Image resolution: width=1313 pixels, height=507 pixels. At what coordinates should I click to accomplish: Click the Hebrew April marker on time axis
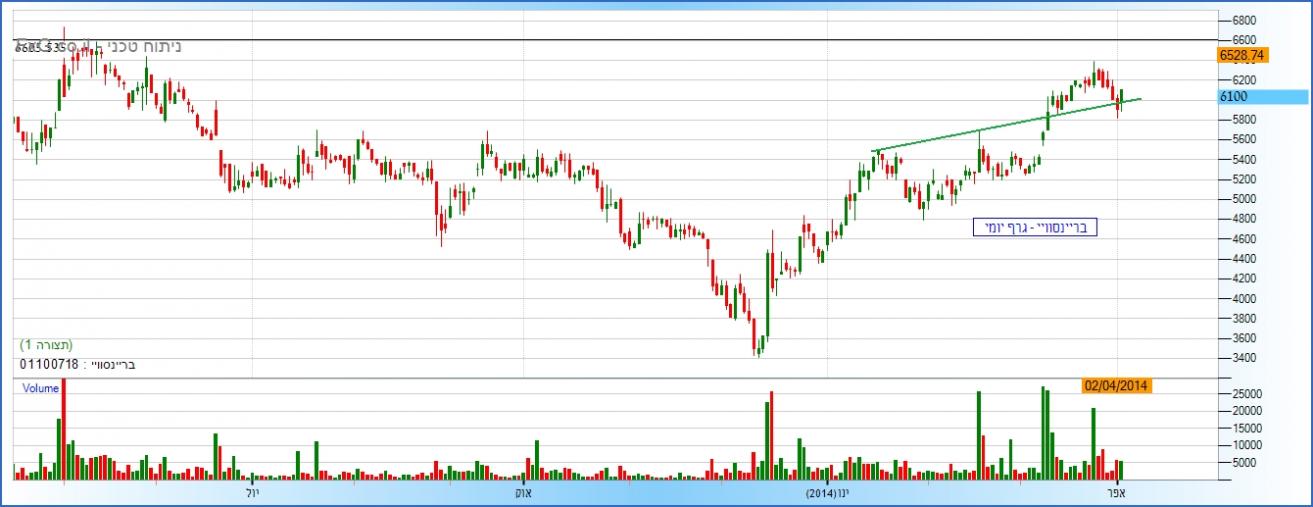tap(1117, 494)
